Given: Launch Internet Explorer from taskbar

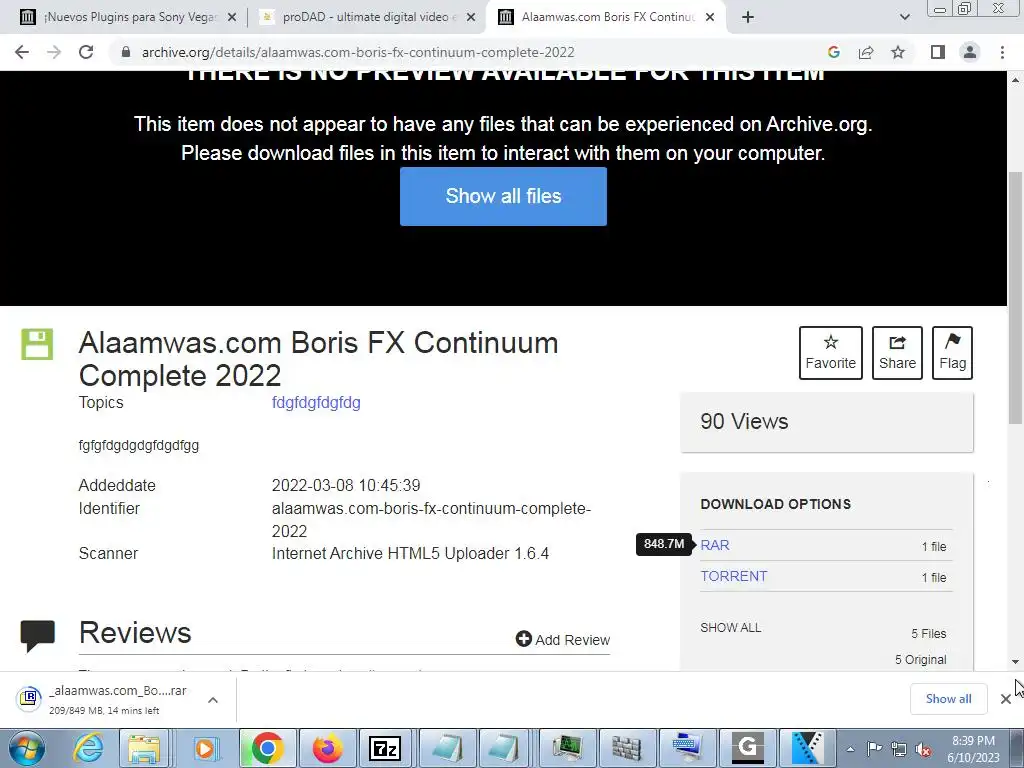Looking at the screenshot, I should click(88, 748).
